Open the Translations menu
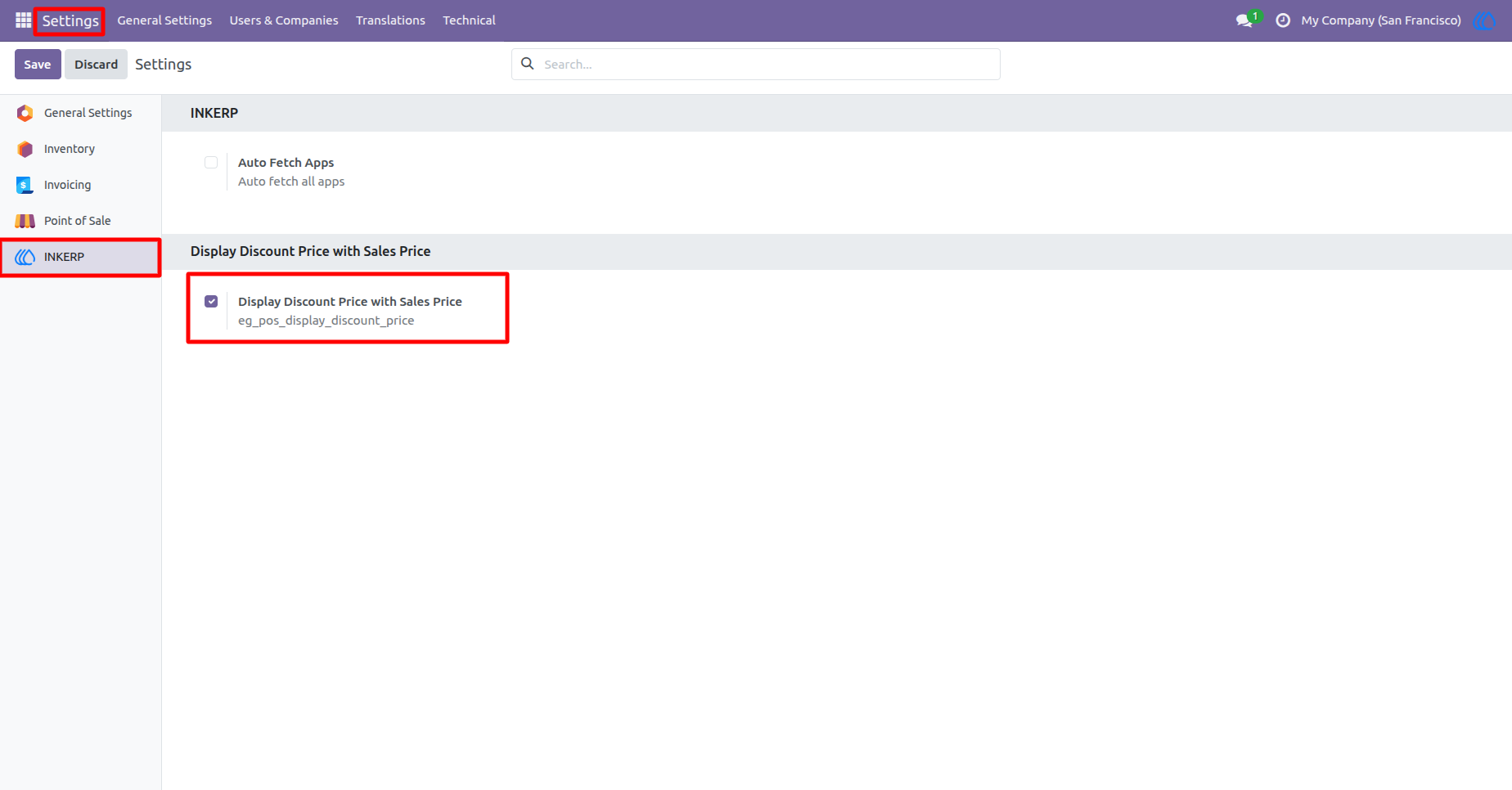Image resolution: width=1512 pixels, height=790 pixels. [x=390, y=20]
